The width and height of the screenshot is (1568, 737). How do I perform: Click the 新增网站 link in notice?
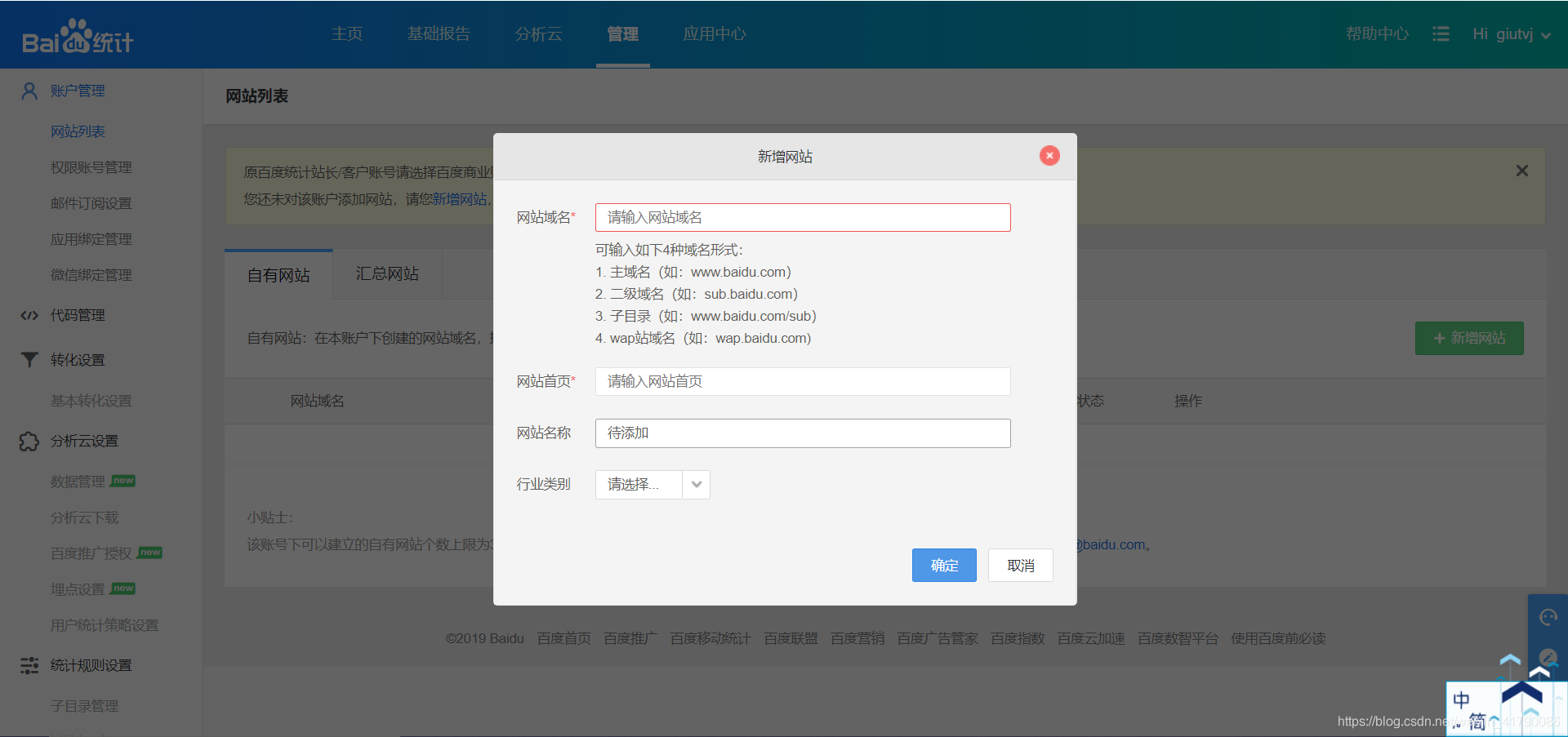coord(459,199)
